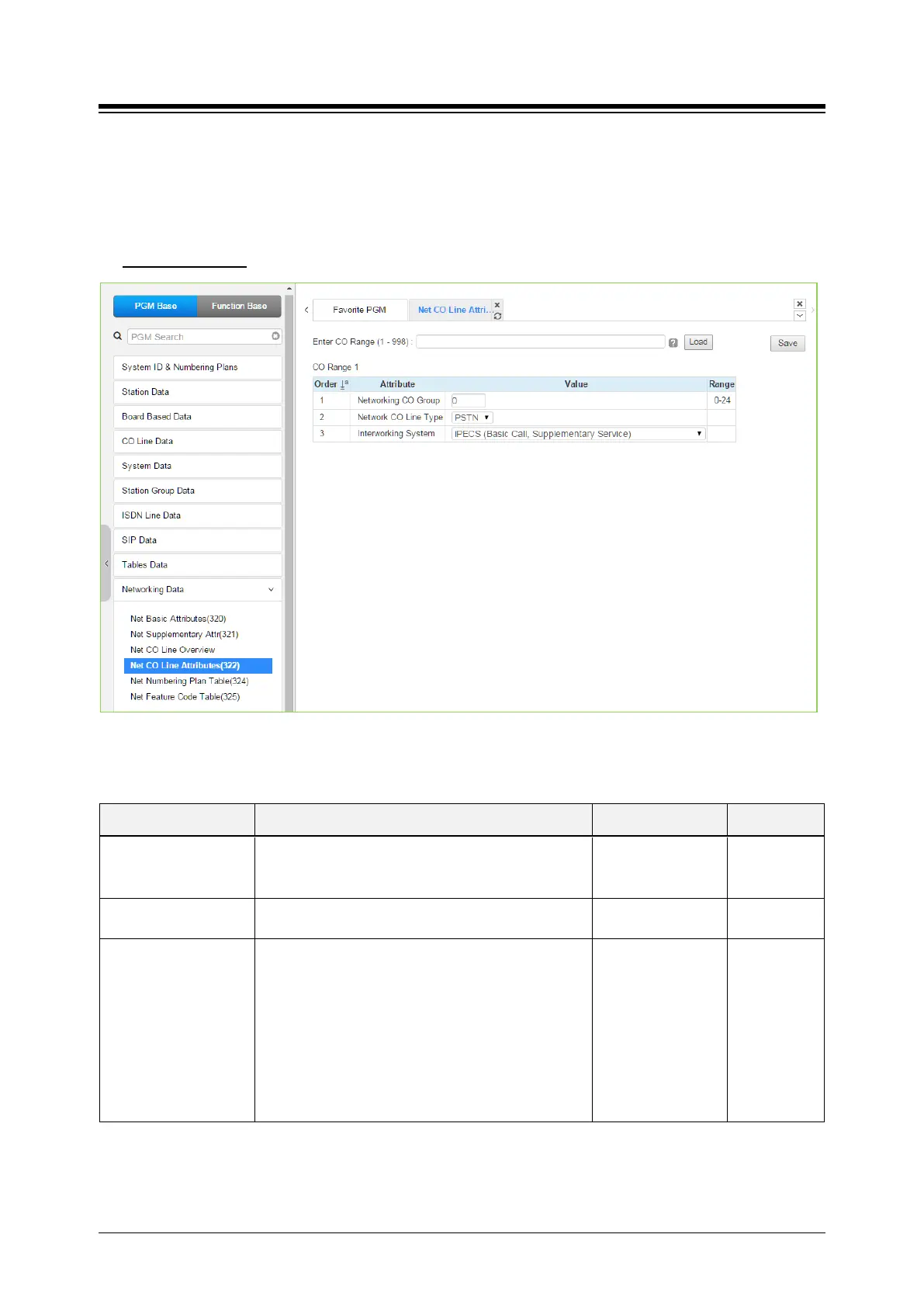Image resolution: width=924 pixels, height=1307 pixels.
Task: Expand ISDN Line Data section
Action: 197,515
